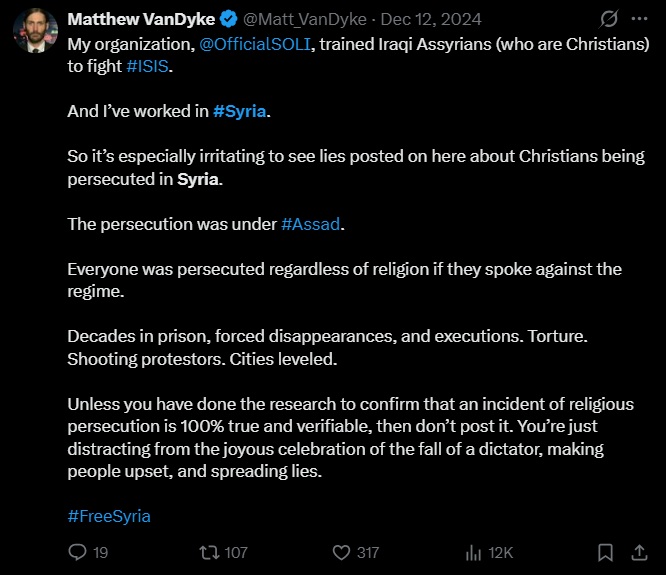Open view analytics bar chart icon
This screenshot has height=575, width=666.
point(473,552)
